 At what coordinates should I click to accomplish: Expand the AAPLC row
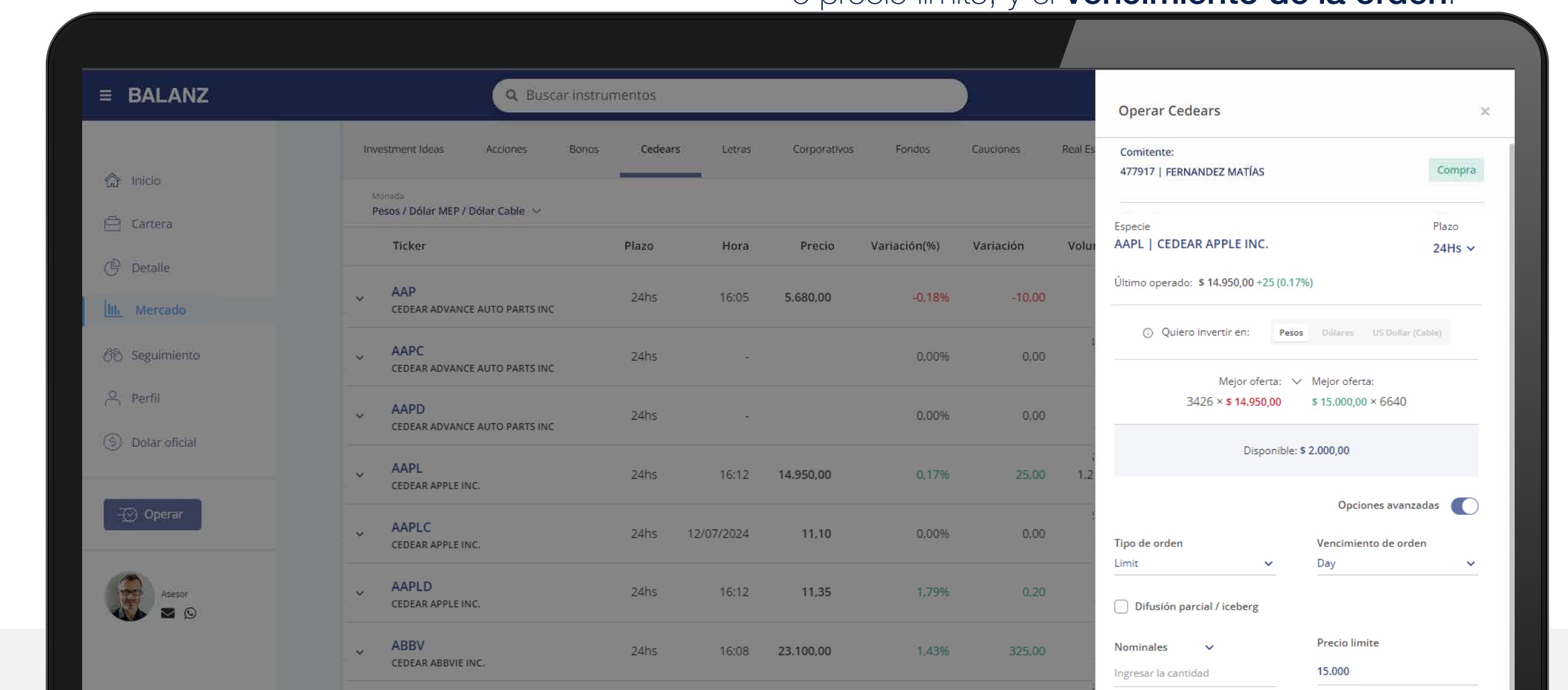[359, 534]
